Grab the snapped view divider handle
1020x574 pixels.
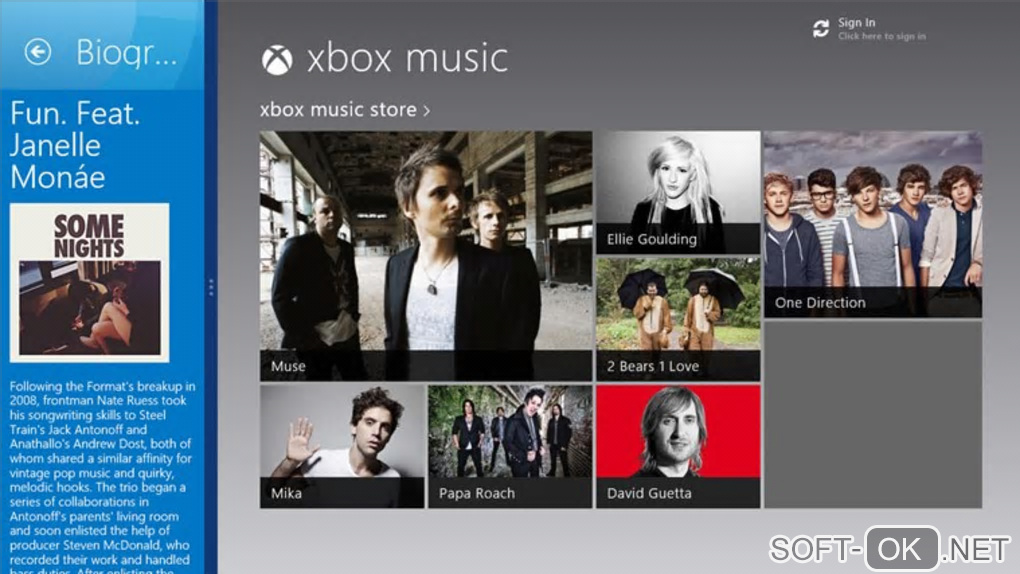click(x=211, y=287)
